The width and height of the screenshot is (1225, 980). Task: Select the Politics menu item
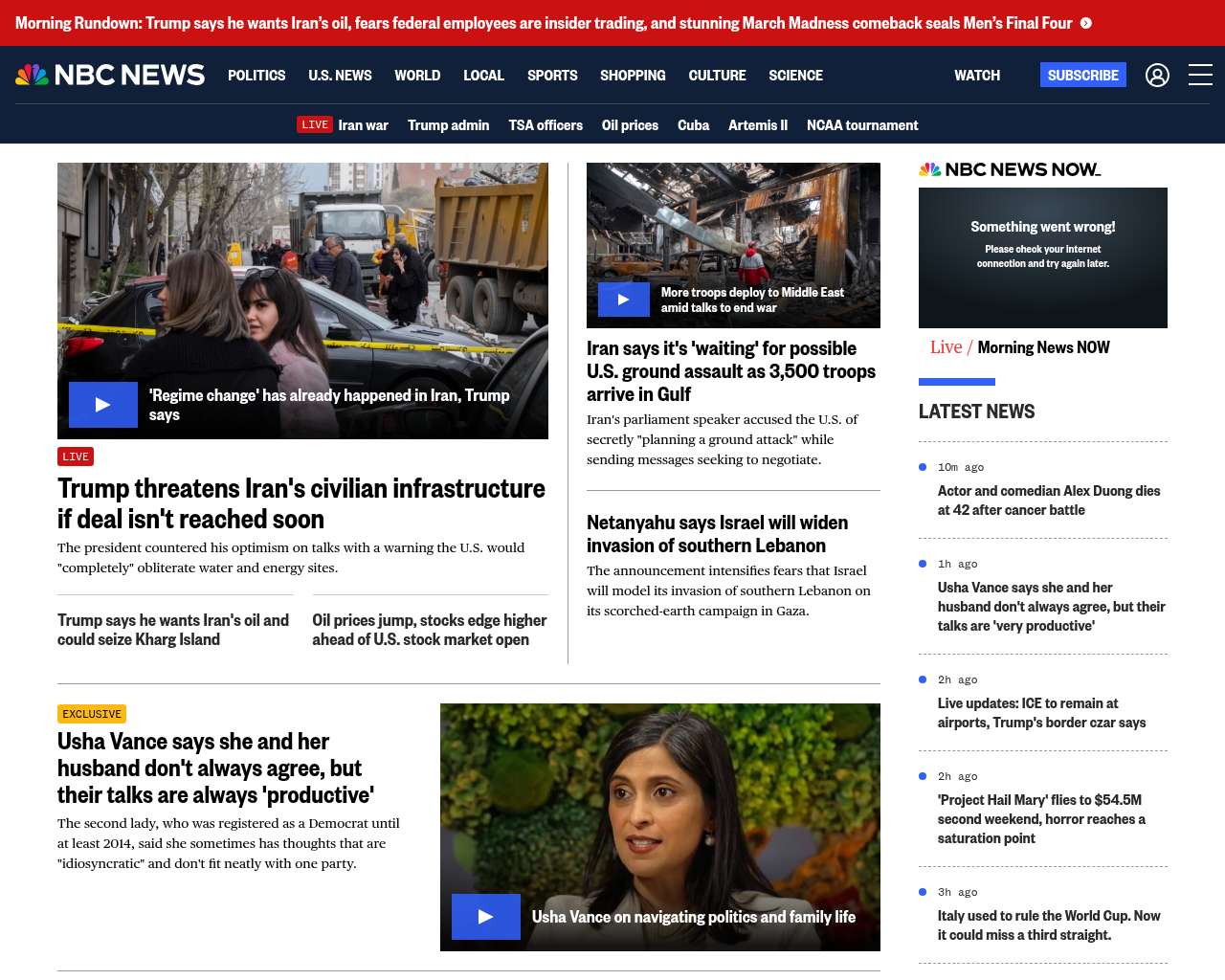coord(256,75)
